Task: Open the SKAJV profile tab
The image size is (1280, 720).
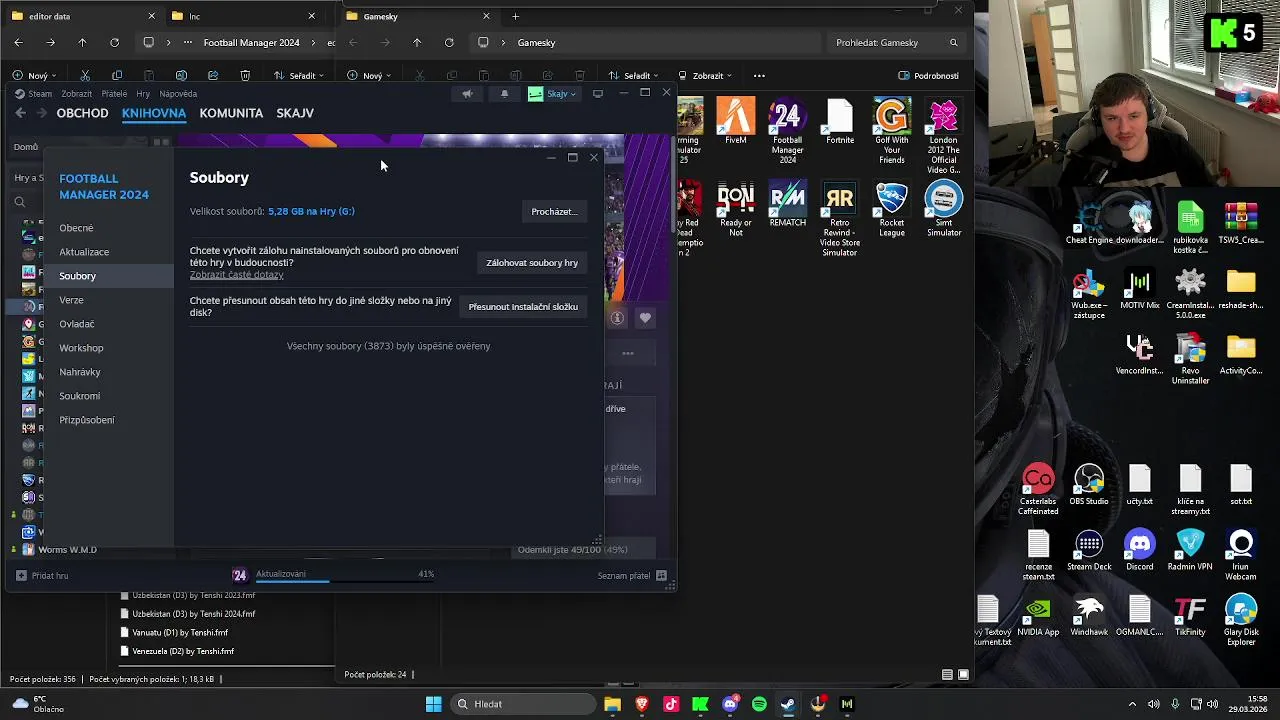Action: pos(295,113)
